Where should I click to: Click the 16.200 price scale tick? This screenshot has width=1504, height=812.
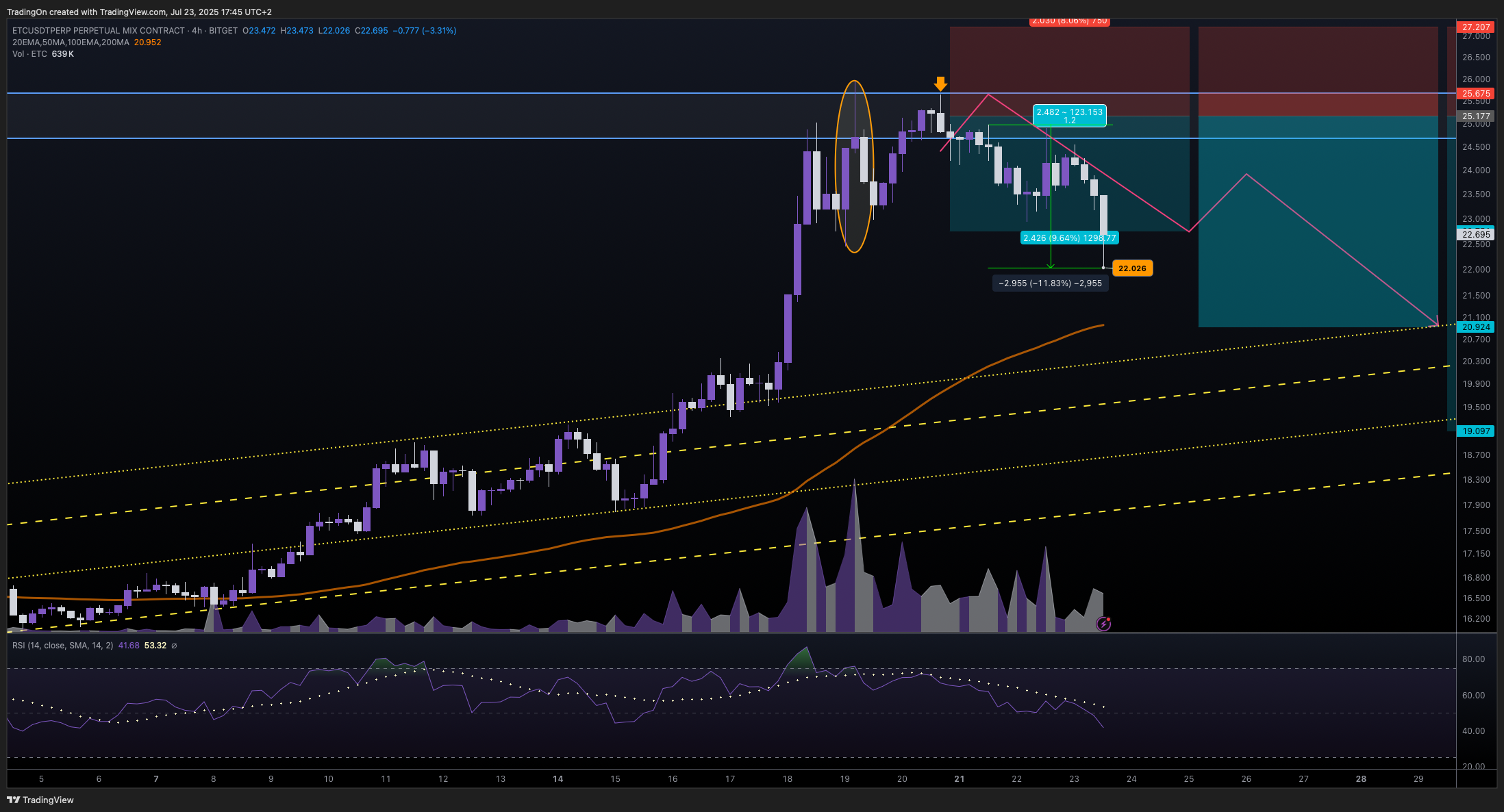[1476, 619]
